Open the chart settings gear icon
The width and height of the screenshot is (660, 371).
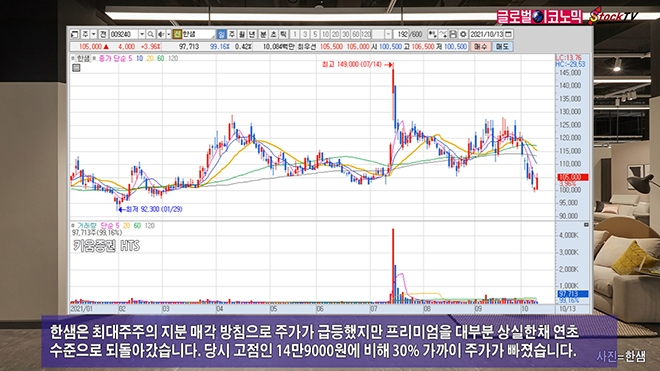pos(463,34)
